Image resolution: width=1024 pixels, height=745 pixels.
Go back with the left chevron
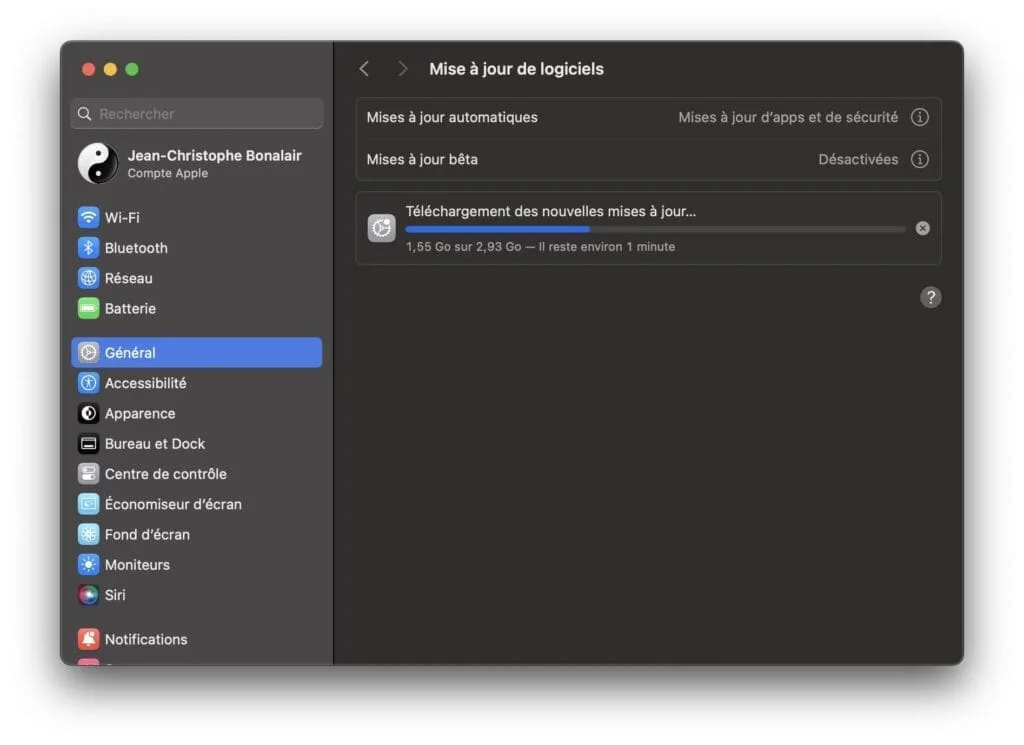tap(364, 69)
